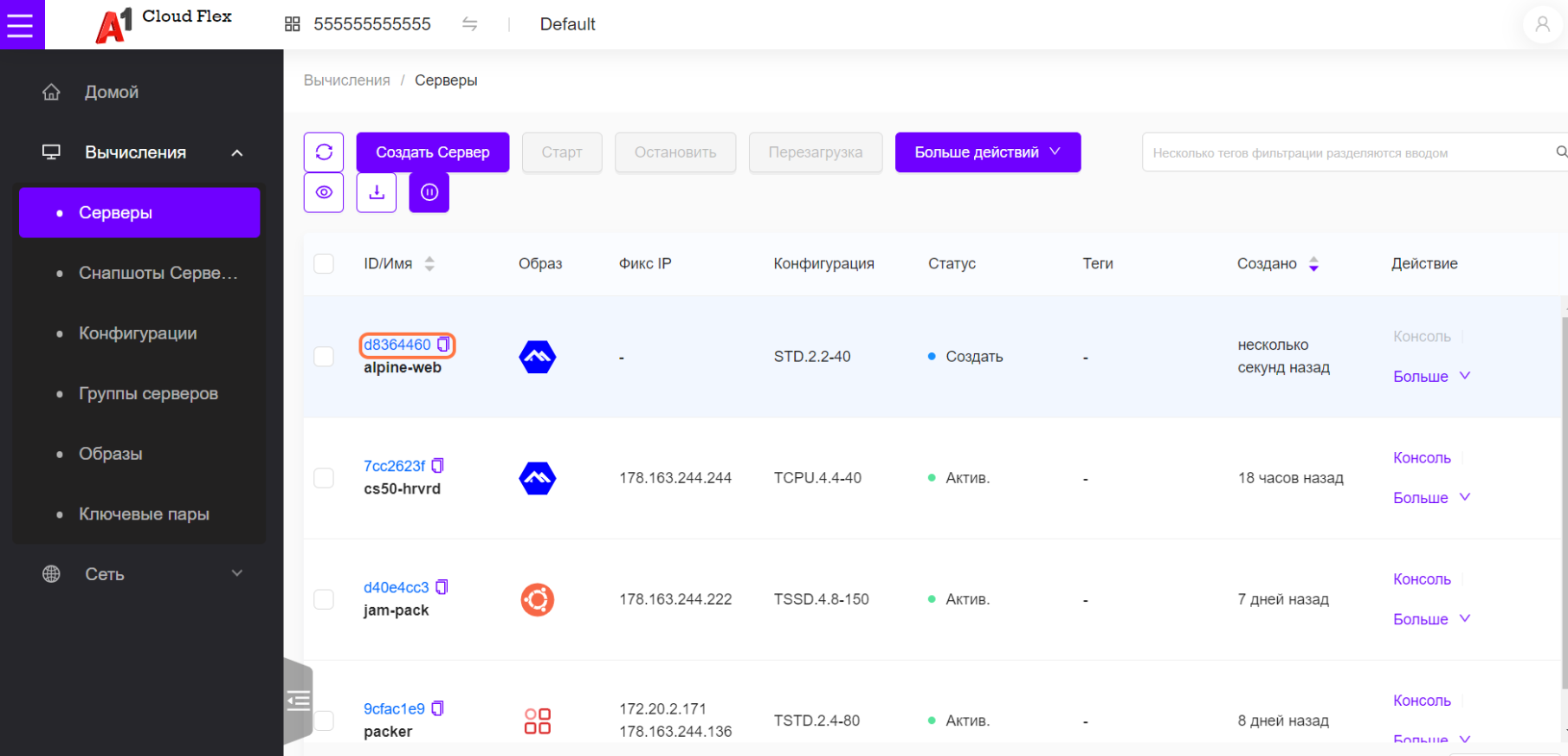Image resolution: width=1568 pixels, height=756 pixels.
Task: Open Образы in sidebar
Action: 139,454
